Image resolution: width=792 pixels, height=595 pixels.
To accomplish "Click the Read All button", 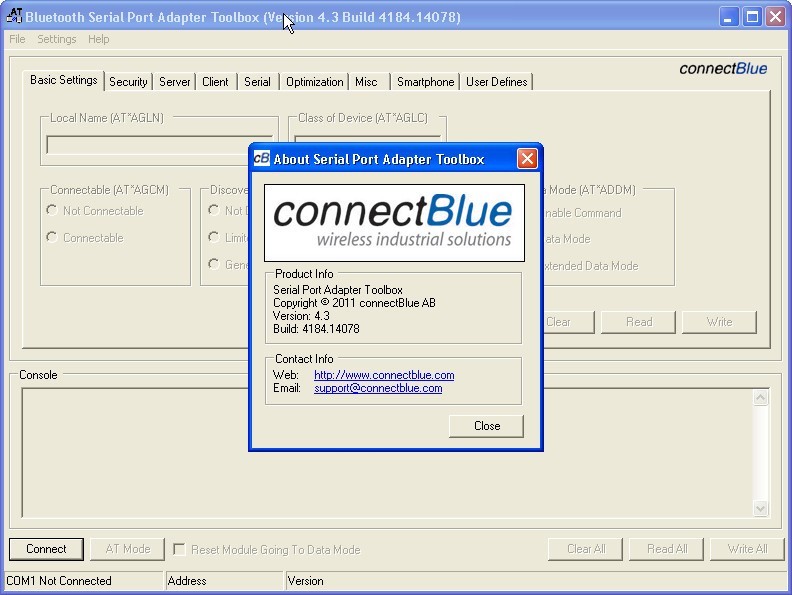I will point(666,549).
